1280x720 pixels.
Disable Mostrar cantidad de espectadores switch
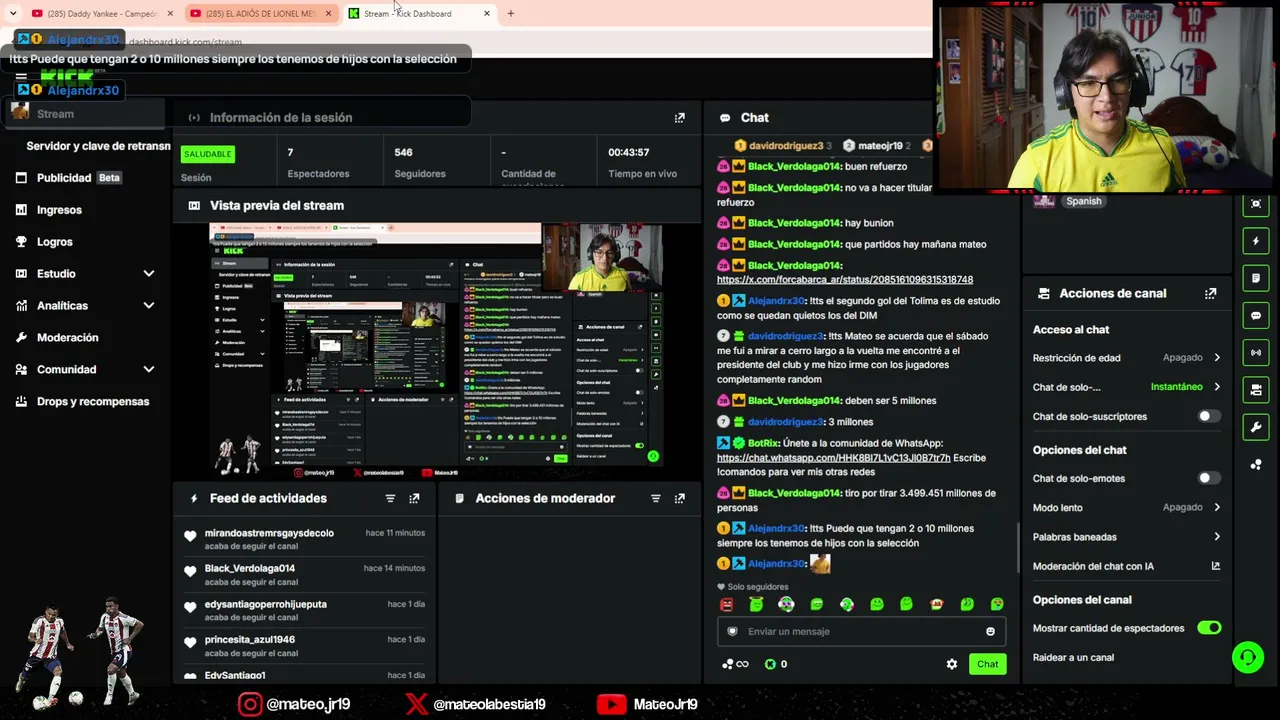(1209, 628)
